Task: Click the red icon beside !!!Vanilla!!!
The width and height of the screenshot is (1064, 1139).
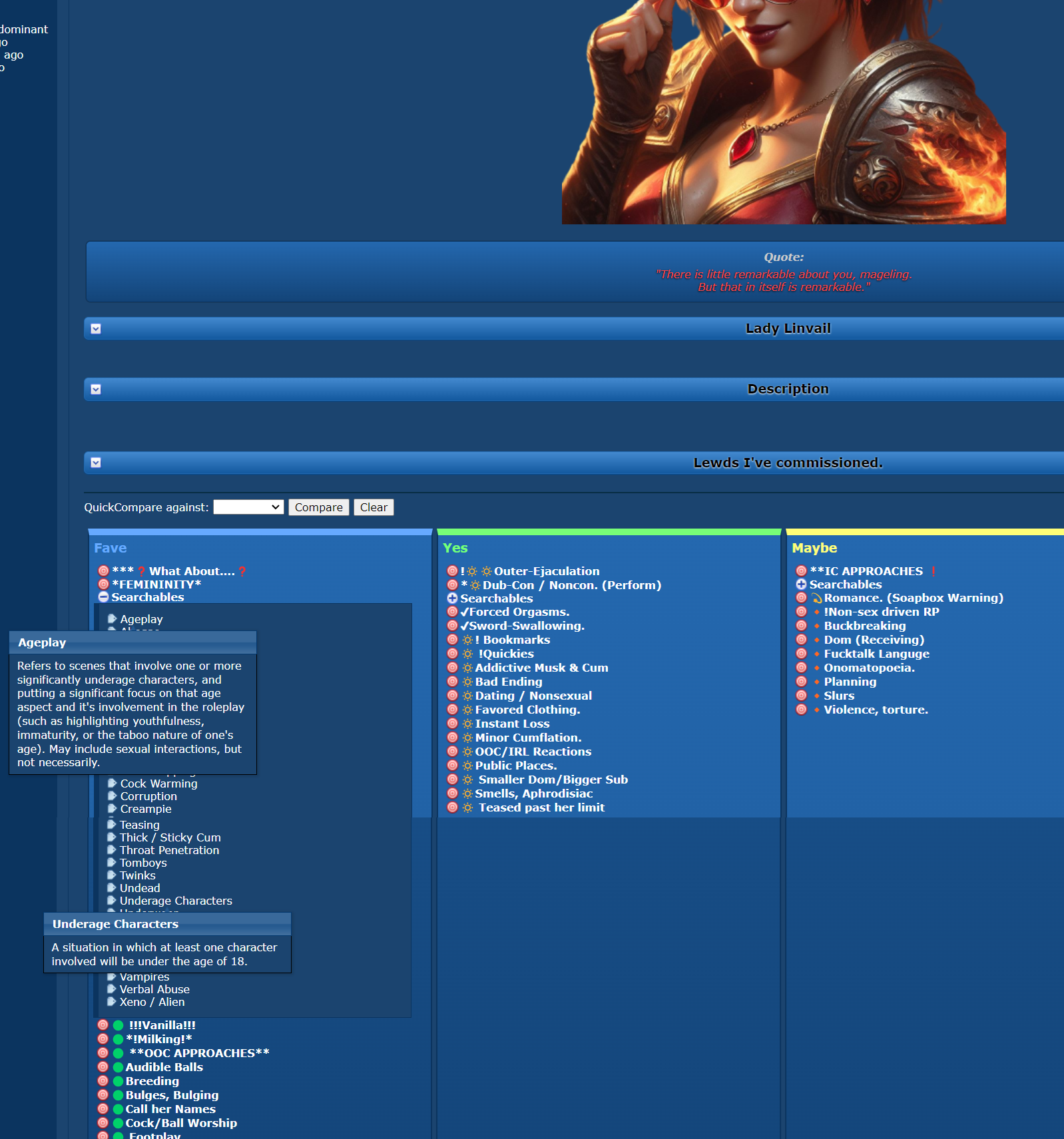Action: click(103, 1025)
